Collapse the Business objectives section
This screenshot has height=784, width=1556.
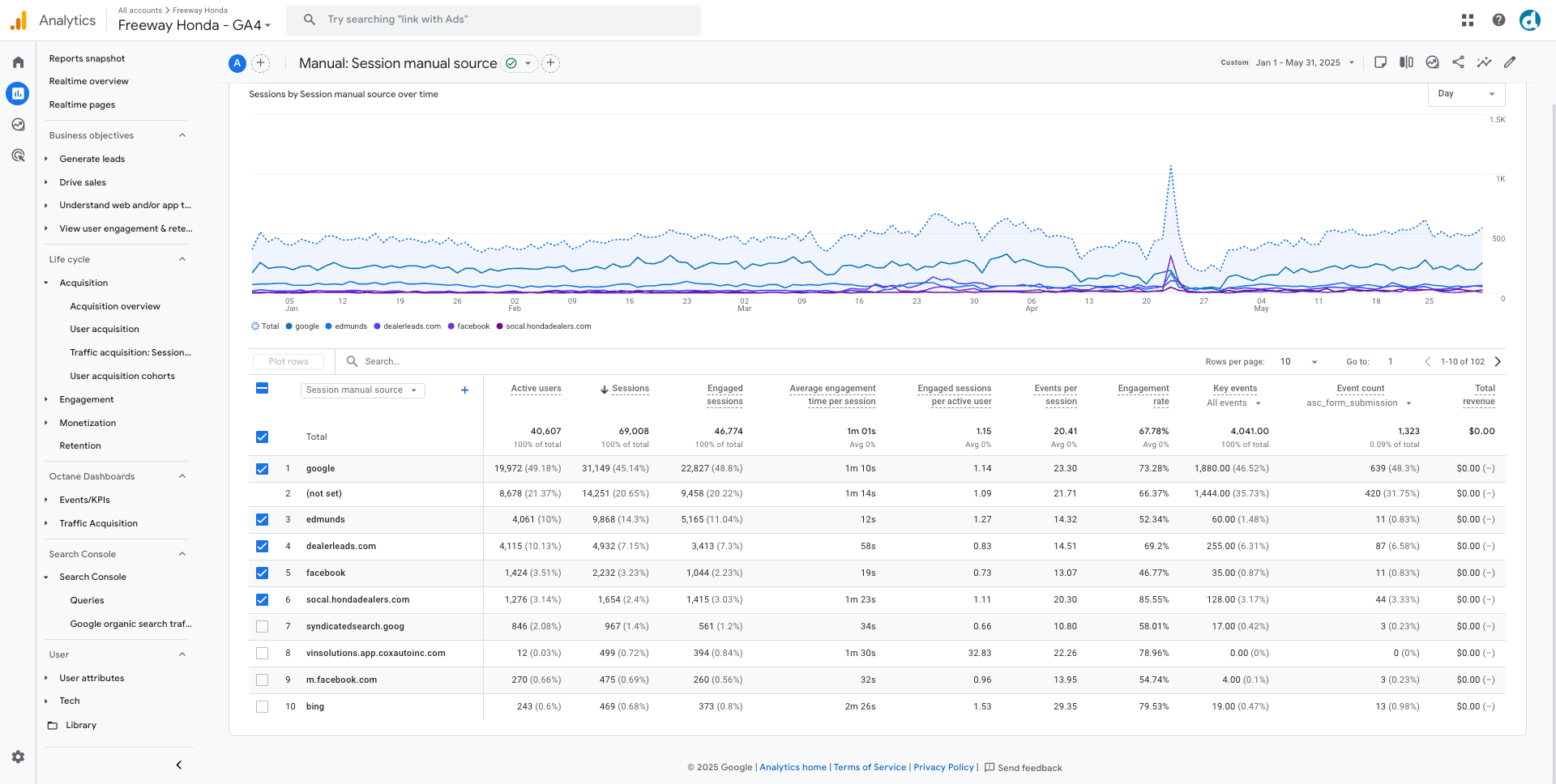pyautogui.click(x=182, y=135)
